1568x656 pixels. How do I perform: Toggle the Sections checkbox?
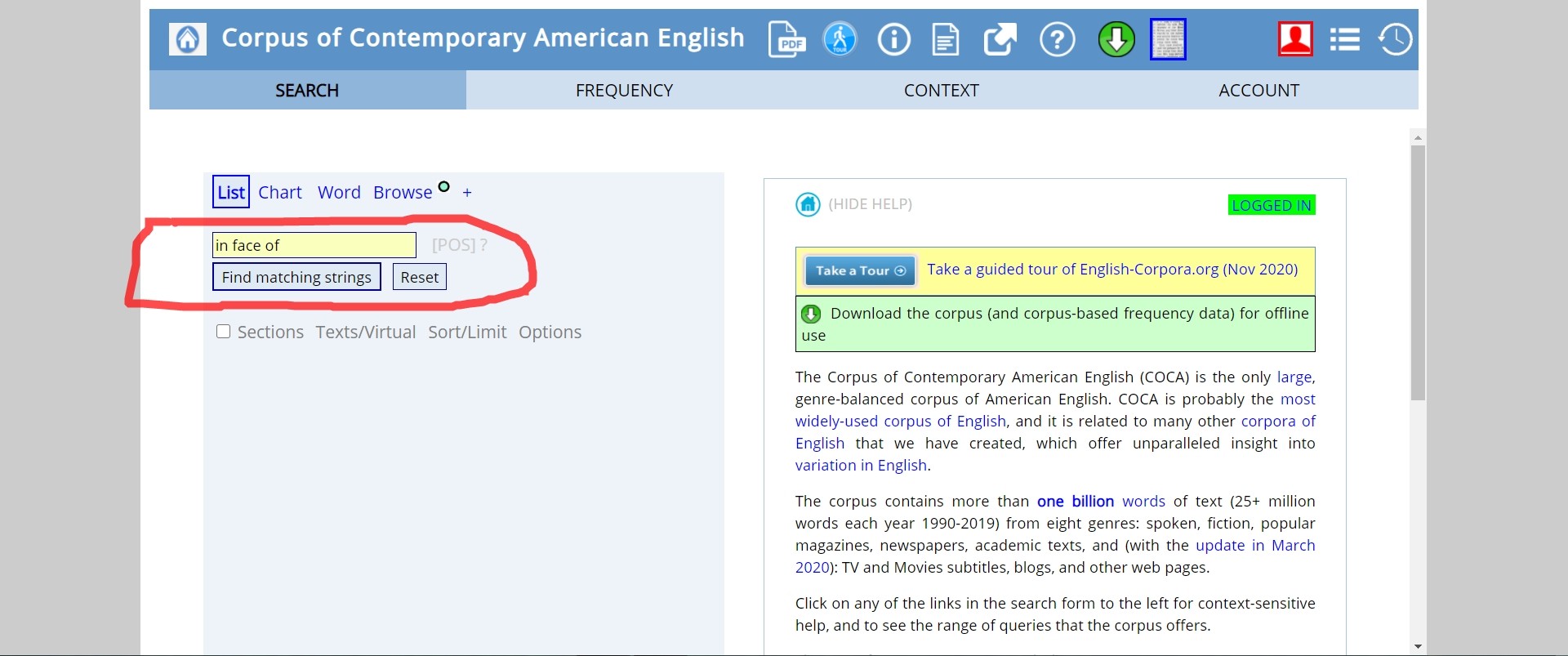[223, 332]
